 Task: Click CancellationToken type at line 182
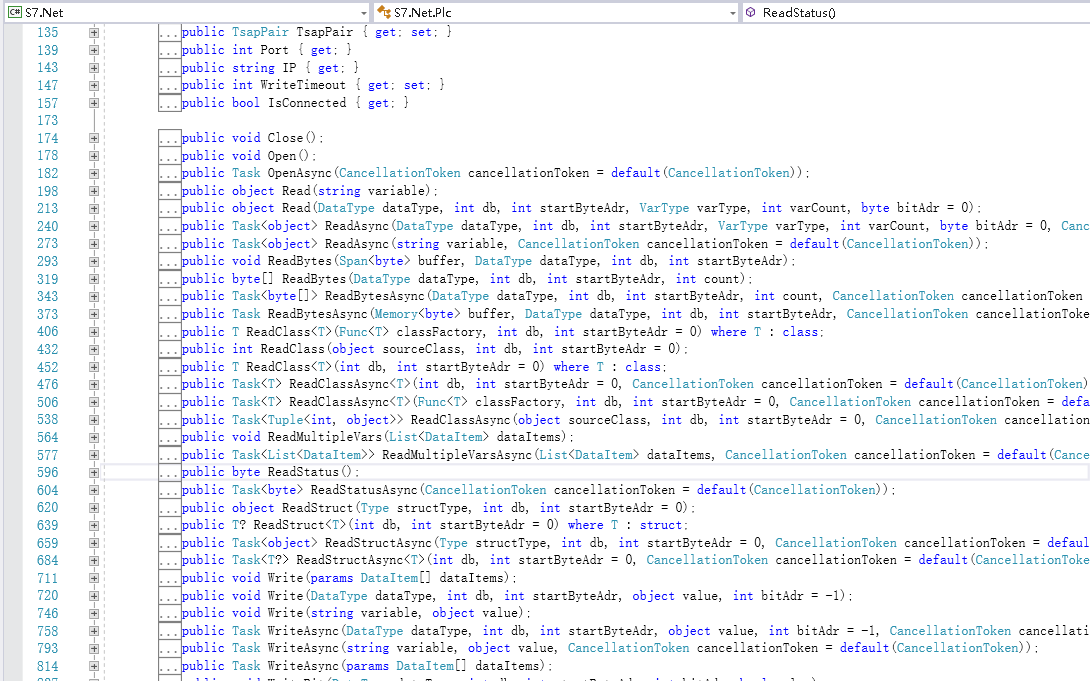pyautogui.click(x=400, y=173)
